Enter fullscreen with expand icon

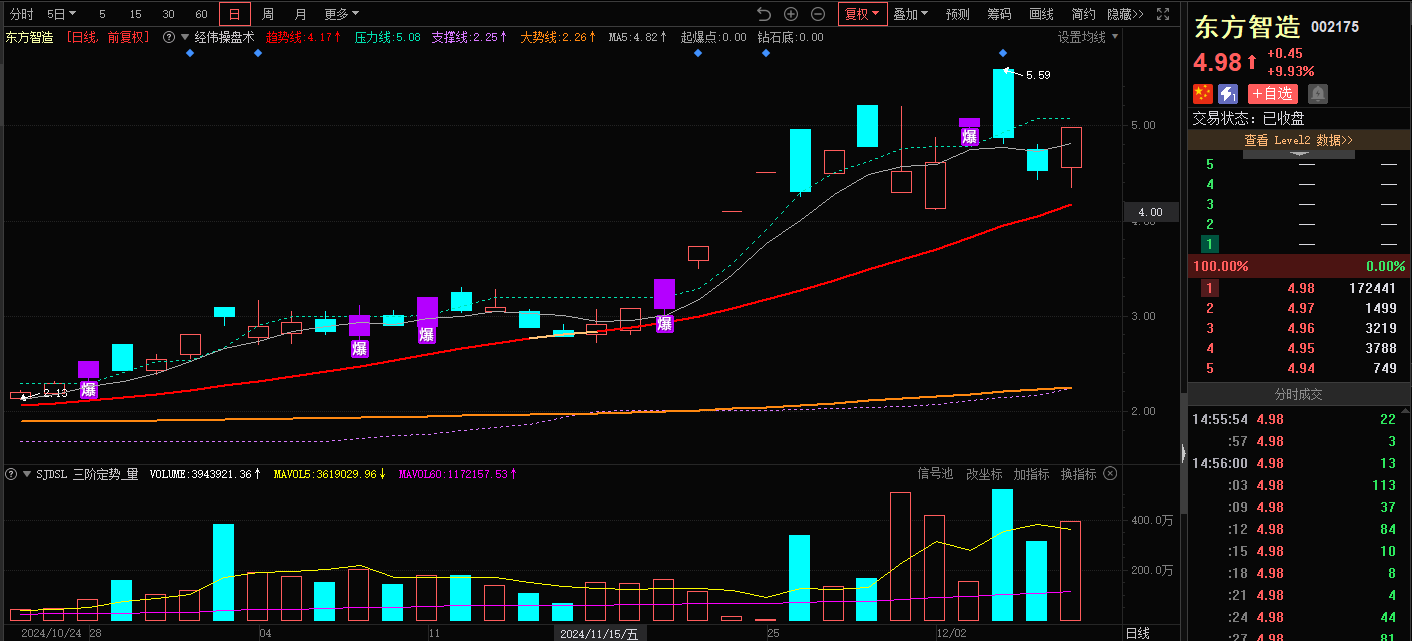1163,14
